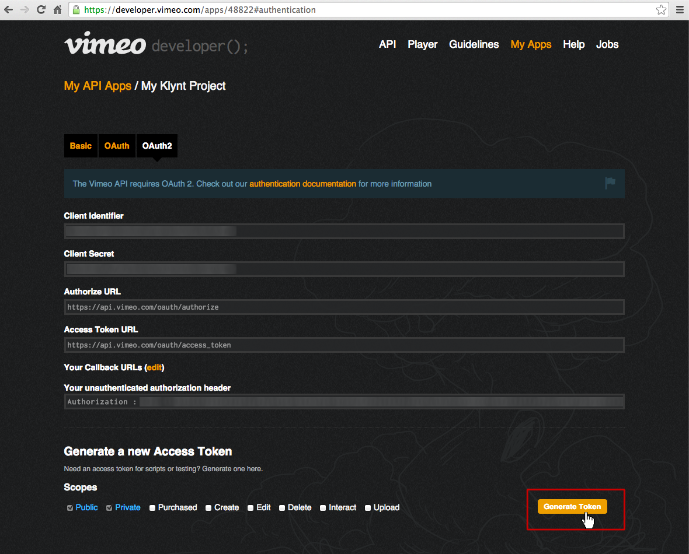The height and width of the screenshot is (554, 689).
Task: Click the 'My Klynt Project' title text
Action: (x=183, y=86)
